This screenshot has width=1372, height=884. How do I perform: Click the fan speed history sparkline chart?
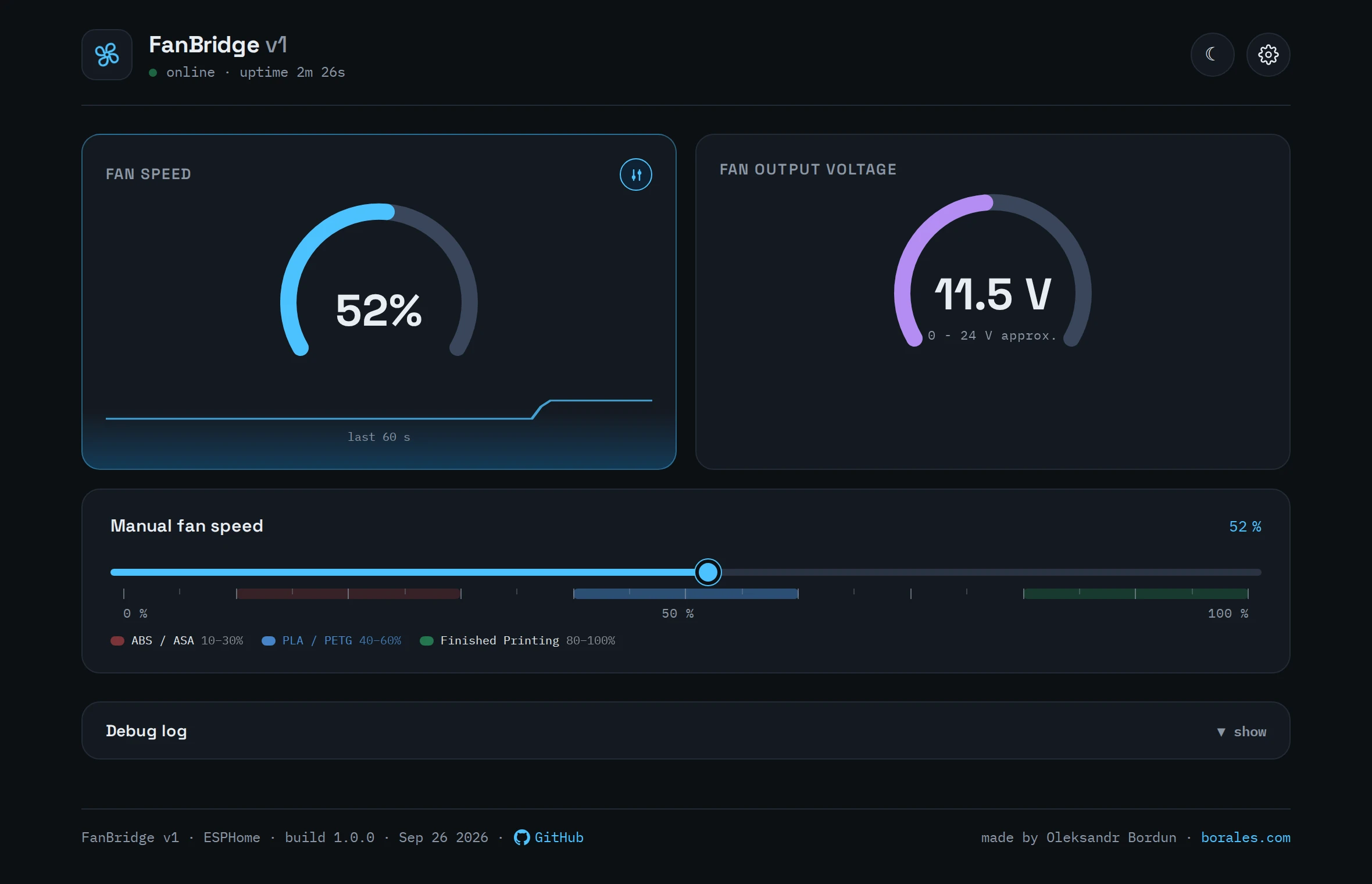point(378,409)
